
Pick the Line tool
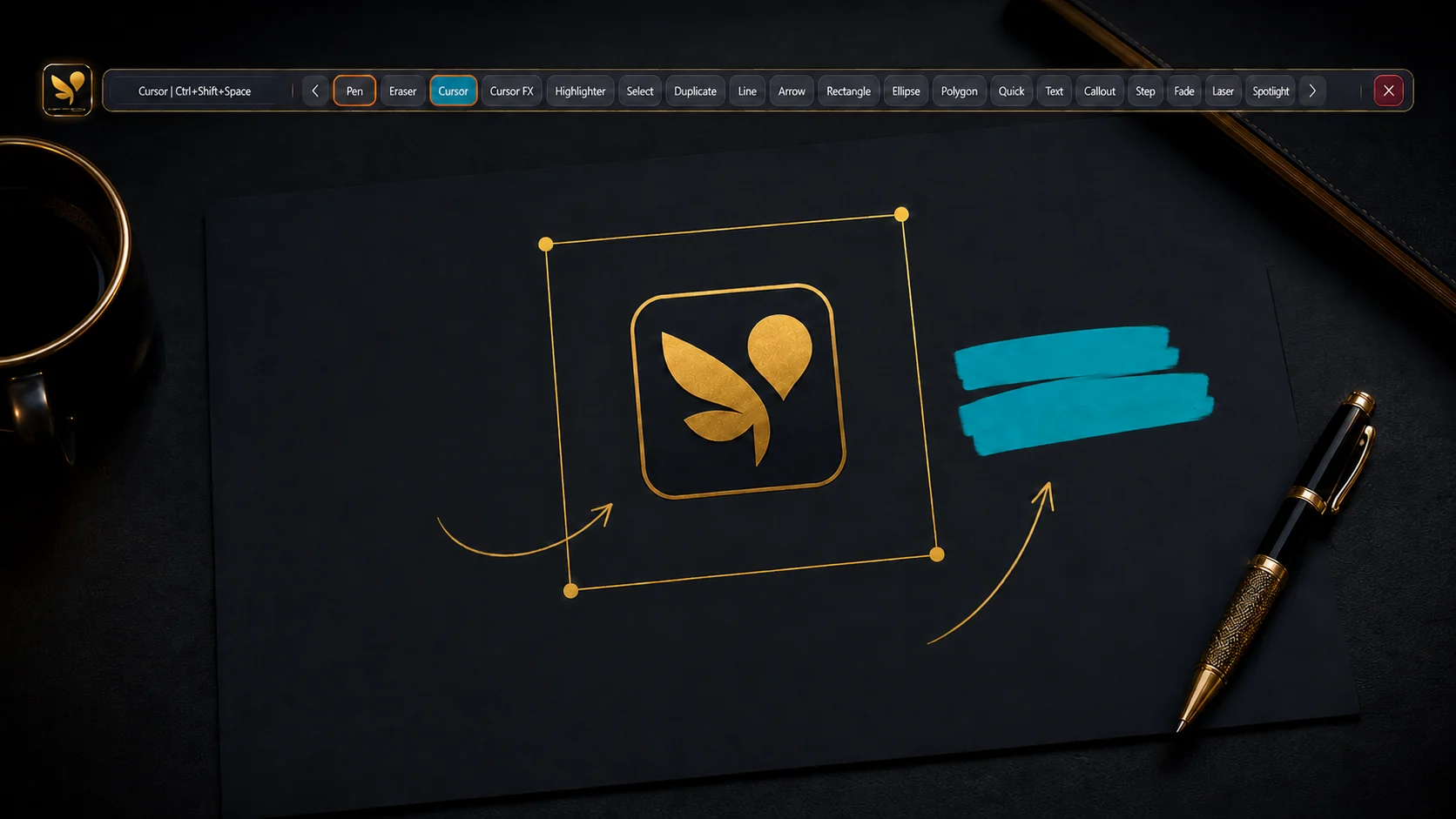(x=747, y=91)
